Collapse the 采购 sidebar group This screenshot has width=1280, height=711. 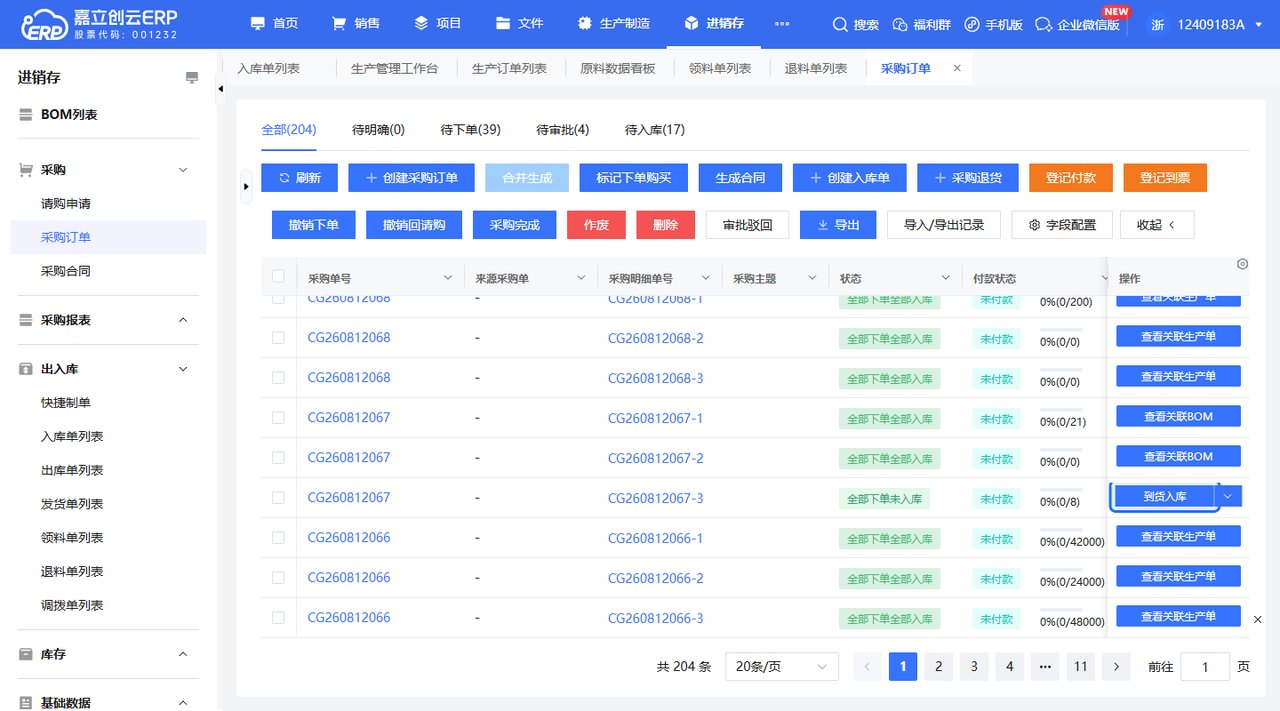(x=183, y=170)
